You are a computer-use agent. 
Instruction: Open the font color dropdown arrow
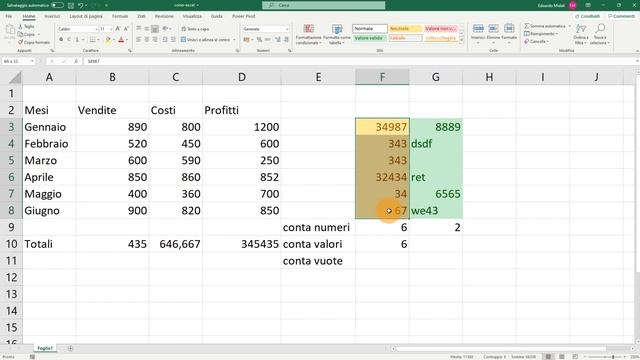click(x=127, y=40)
